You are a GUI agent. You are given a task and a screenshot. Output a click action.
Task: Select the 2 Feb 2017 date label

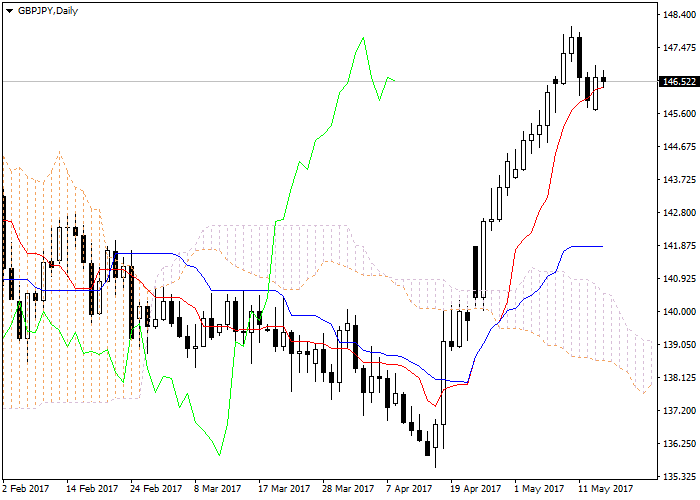(x=25, y=489)
